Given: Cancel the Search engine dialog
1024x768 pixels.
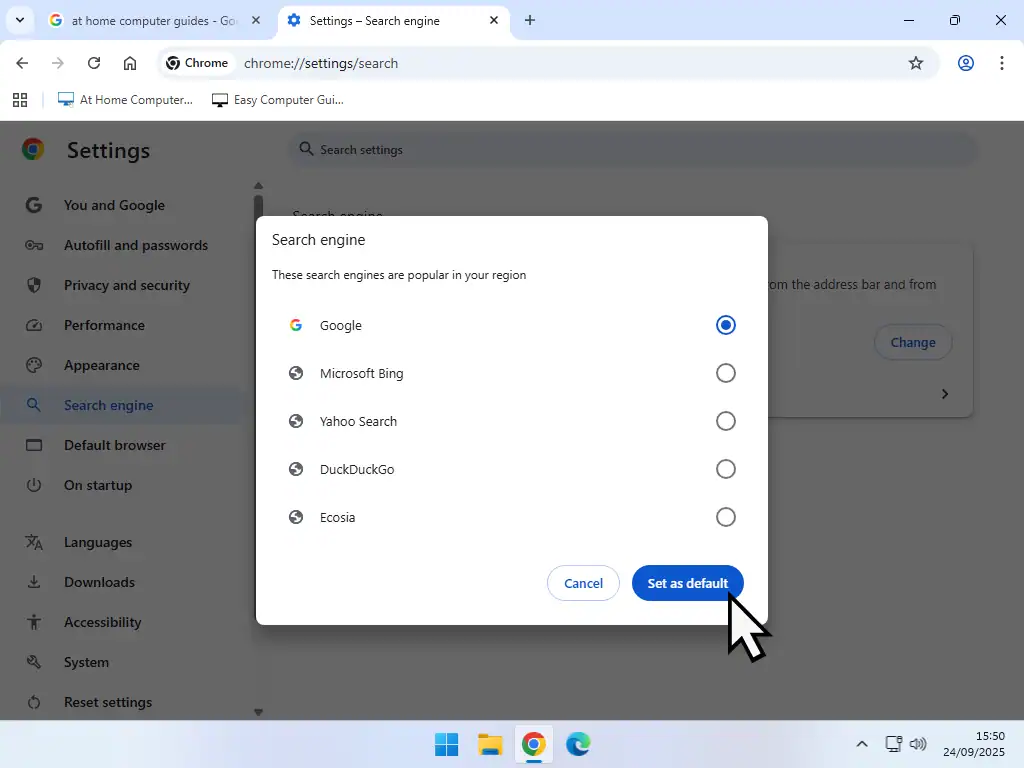Looking at the screenshot, I should (x=583, y=583).
